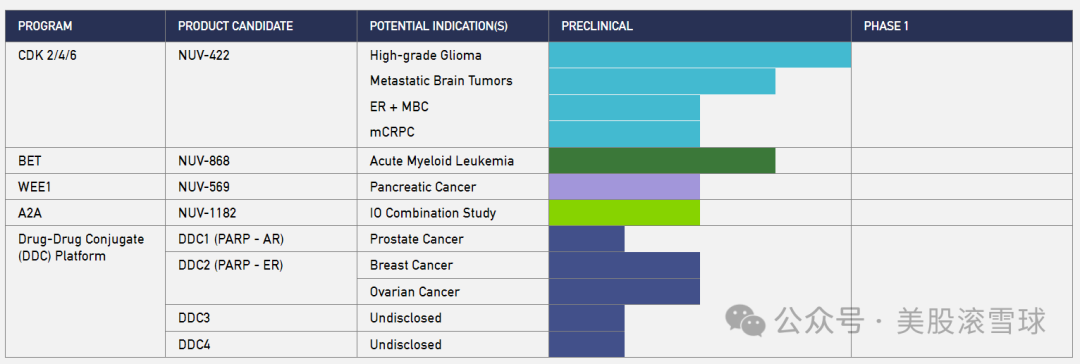Image resolution: width=1080 pixels, height=364 pixels.
Task: Click the lime IO Combination Study bar
Action: point(624,213)
